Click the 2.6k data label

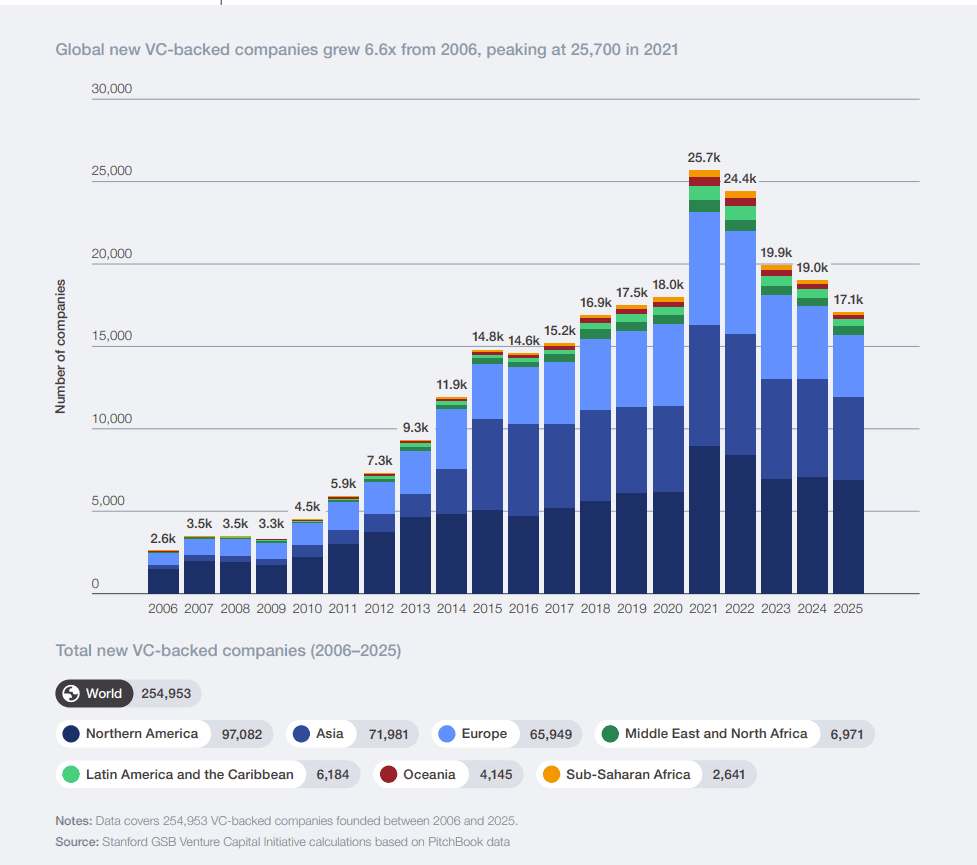pyautogui.click(x=163, y=538)
